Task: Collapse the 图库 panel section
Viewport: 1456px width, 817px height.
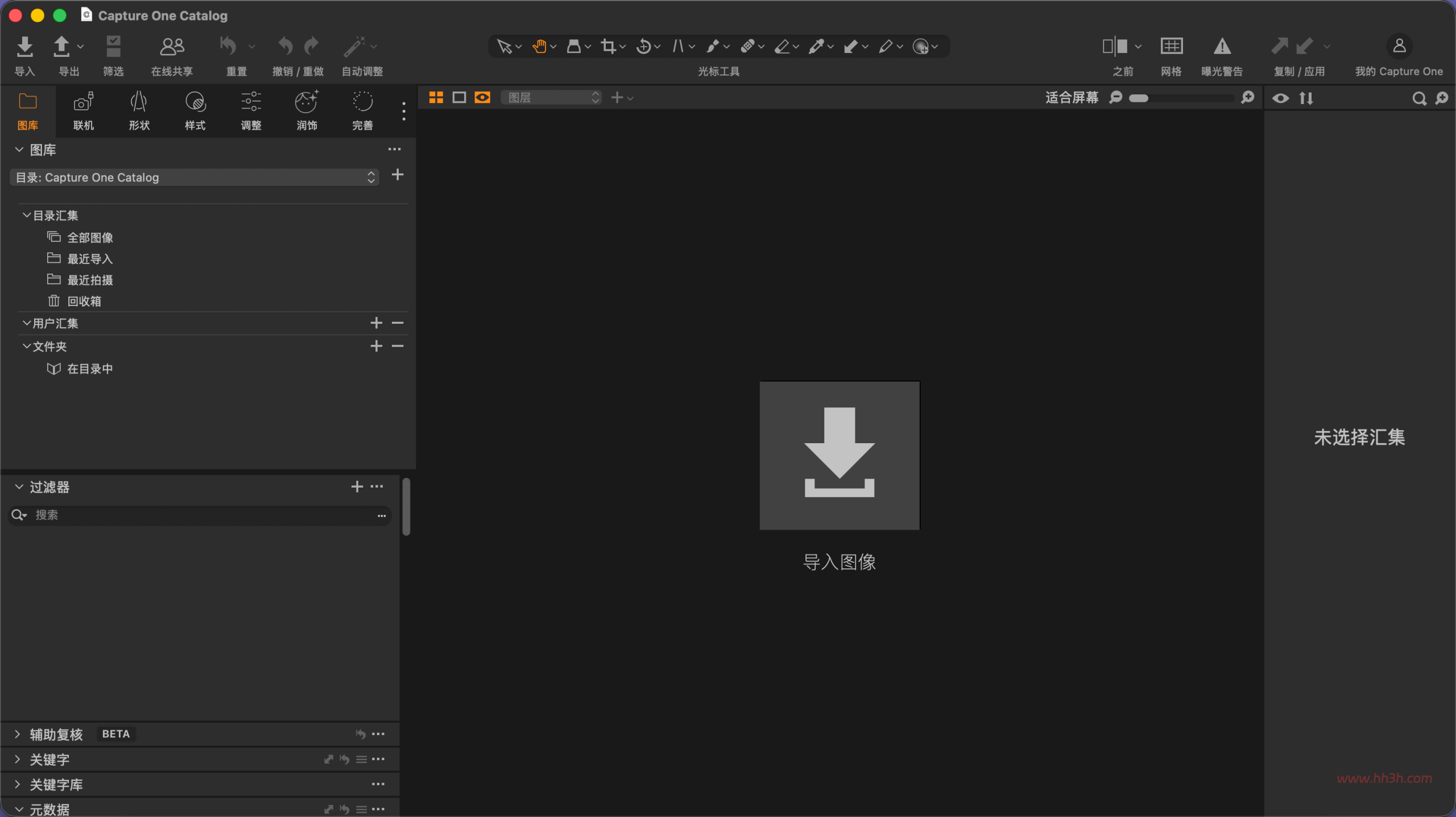Action: pos(19,150)
